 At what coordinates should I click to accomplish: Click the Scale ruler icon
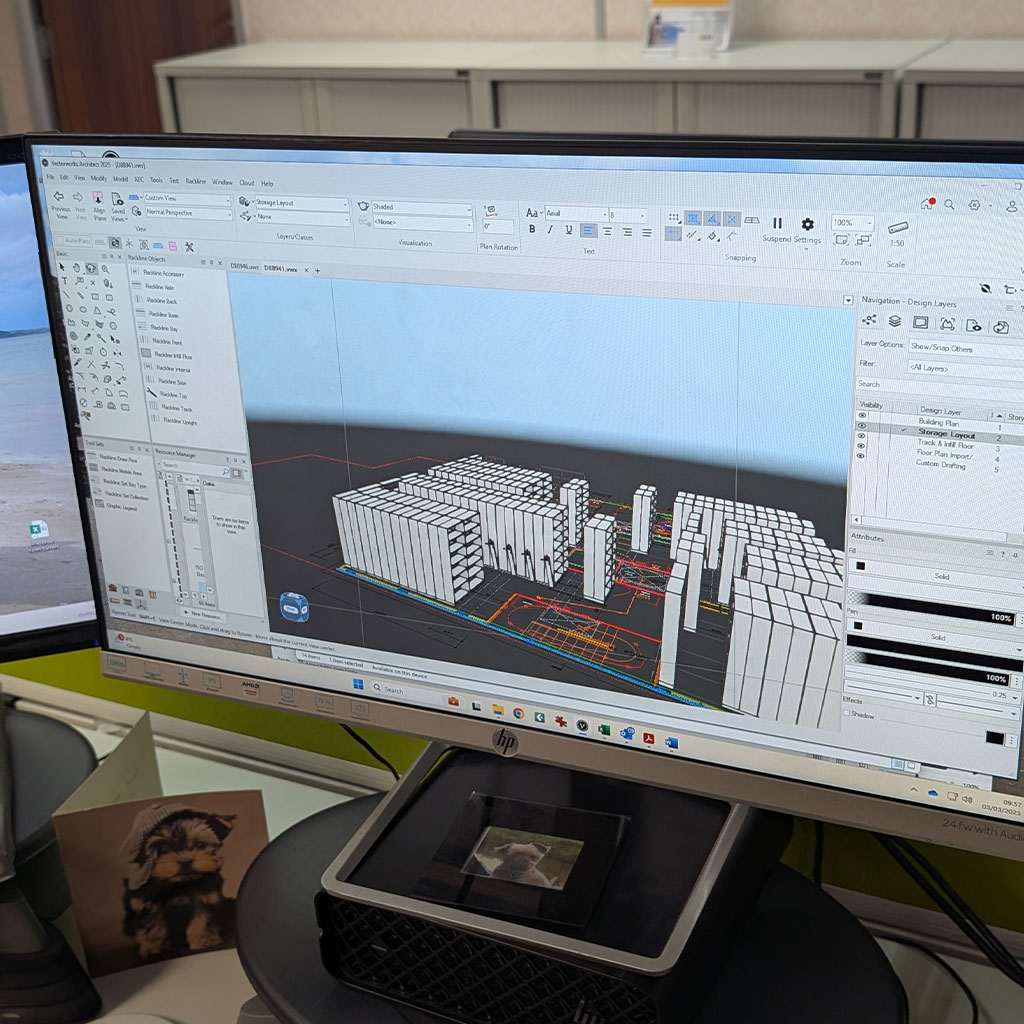pos(897,229)
